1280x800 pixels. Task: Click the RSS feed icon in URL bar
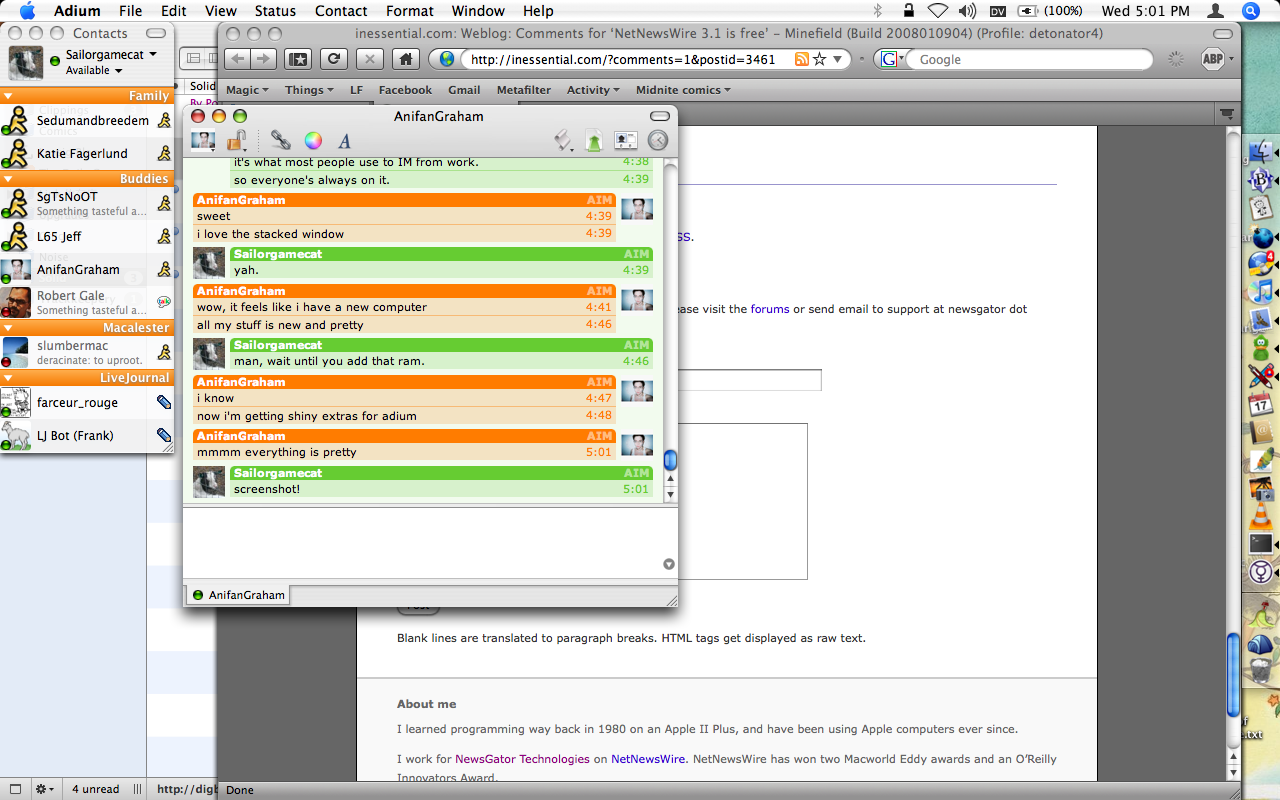pyautogui.click(x=801, y=59)
